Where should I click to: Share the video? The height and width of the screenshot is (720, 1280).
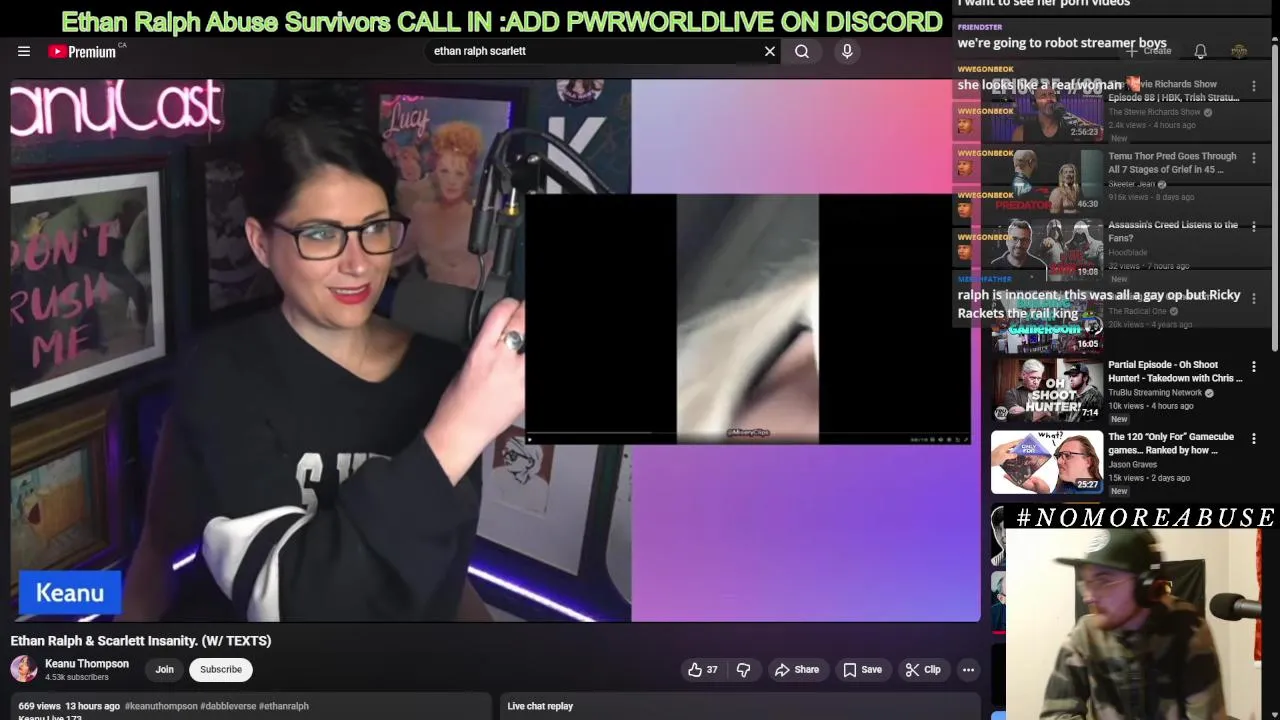tap(797, 670)
